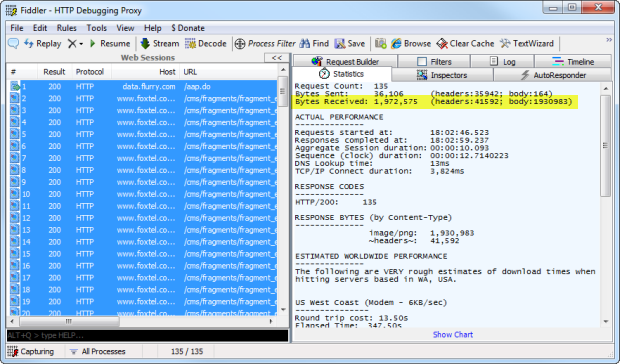Open the TextWizard tool
620x364 pixels.
coord(527,43)
